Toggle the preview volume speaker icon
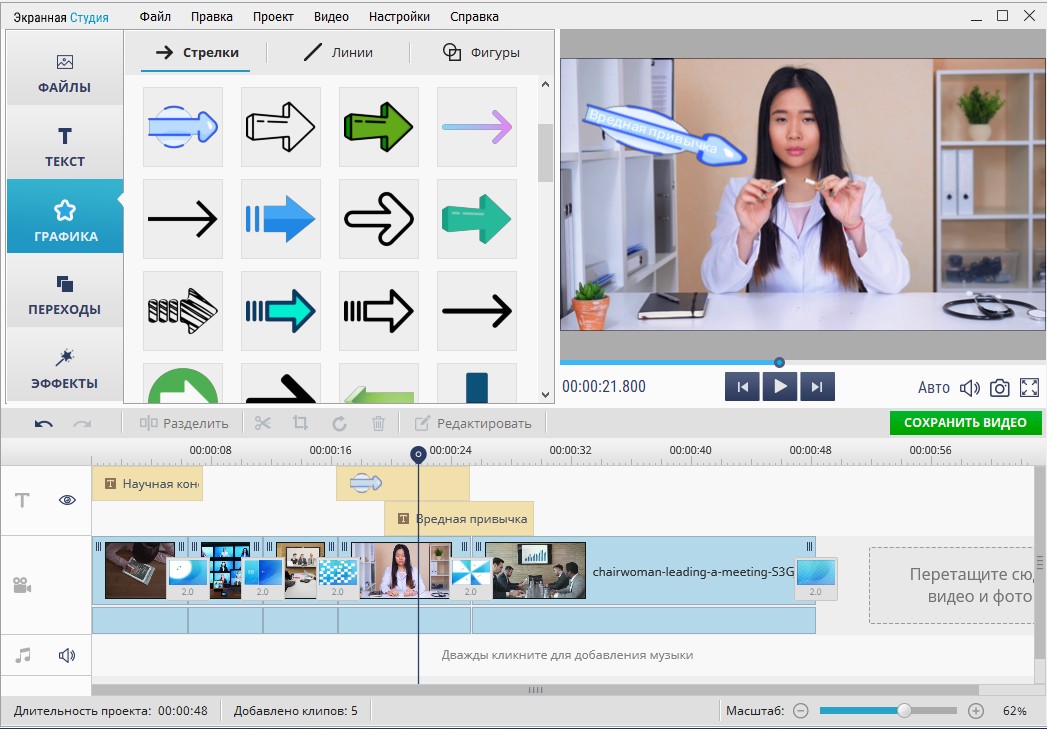The width and height of the screenshot is (1047, 729). coord(970,388)
